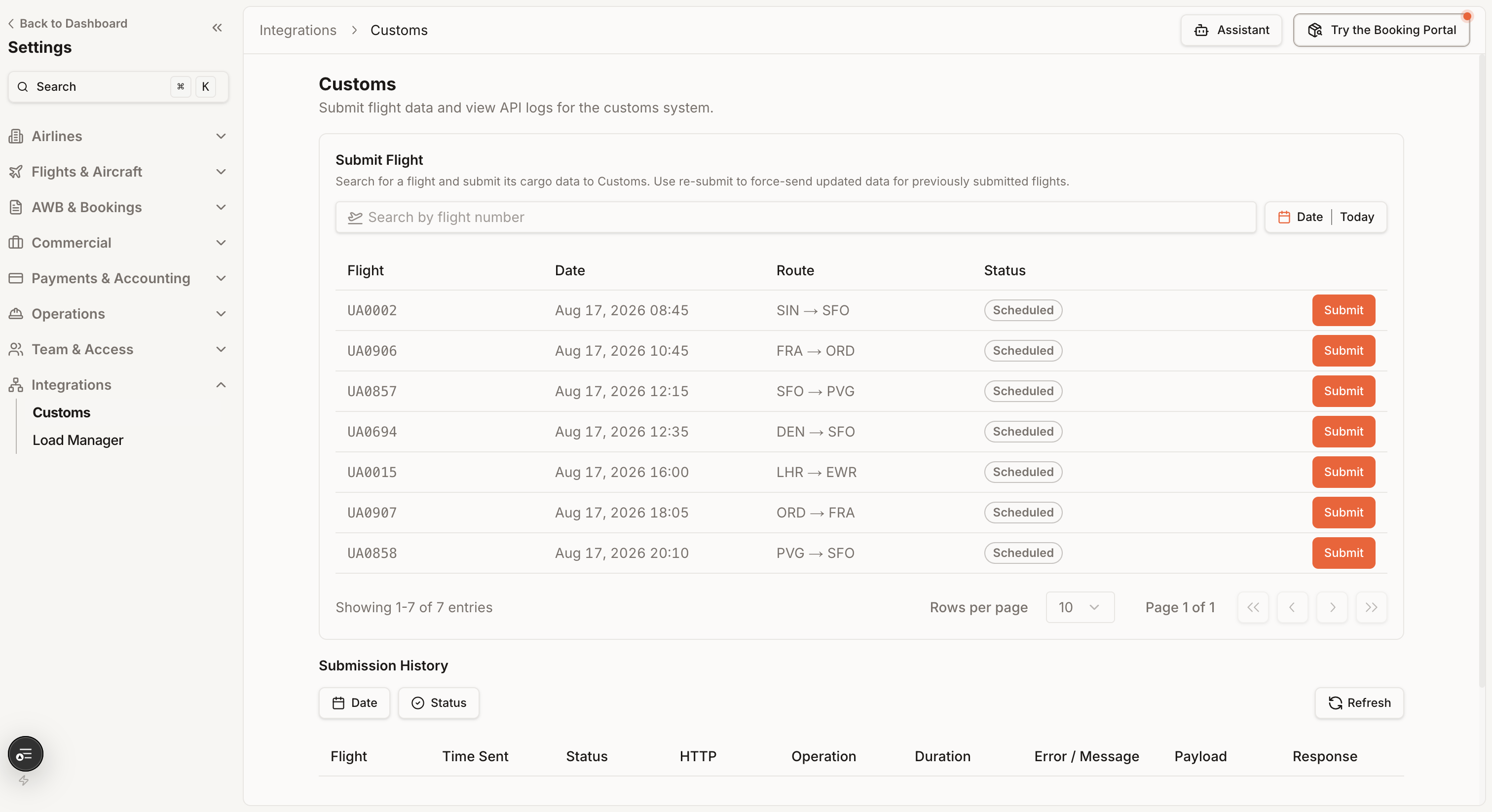Go to first page double-chevron icon
This screenshot has width=1492, height=812.
click(1253, 607)
